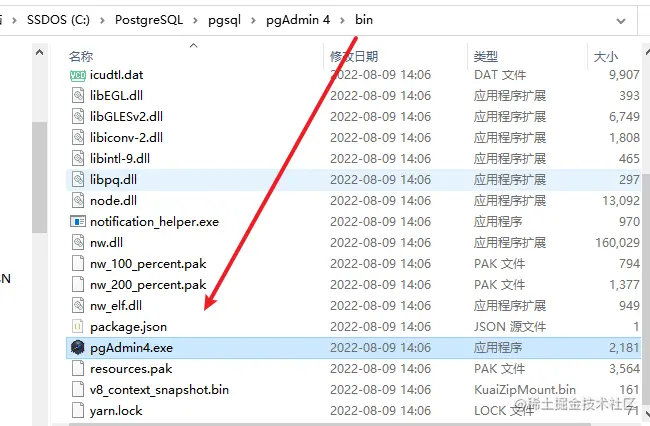Click the bin folder in breadcrumb

pyautogui.click(x=364, y=20)
